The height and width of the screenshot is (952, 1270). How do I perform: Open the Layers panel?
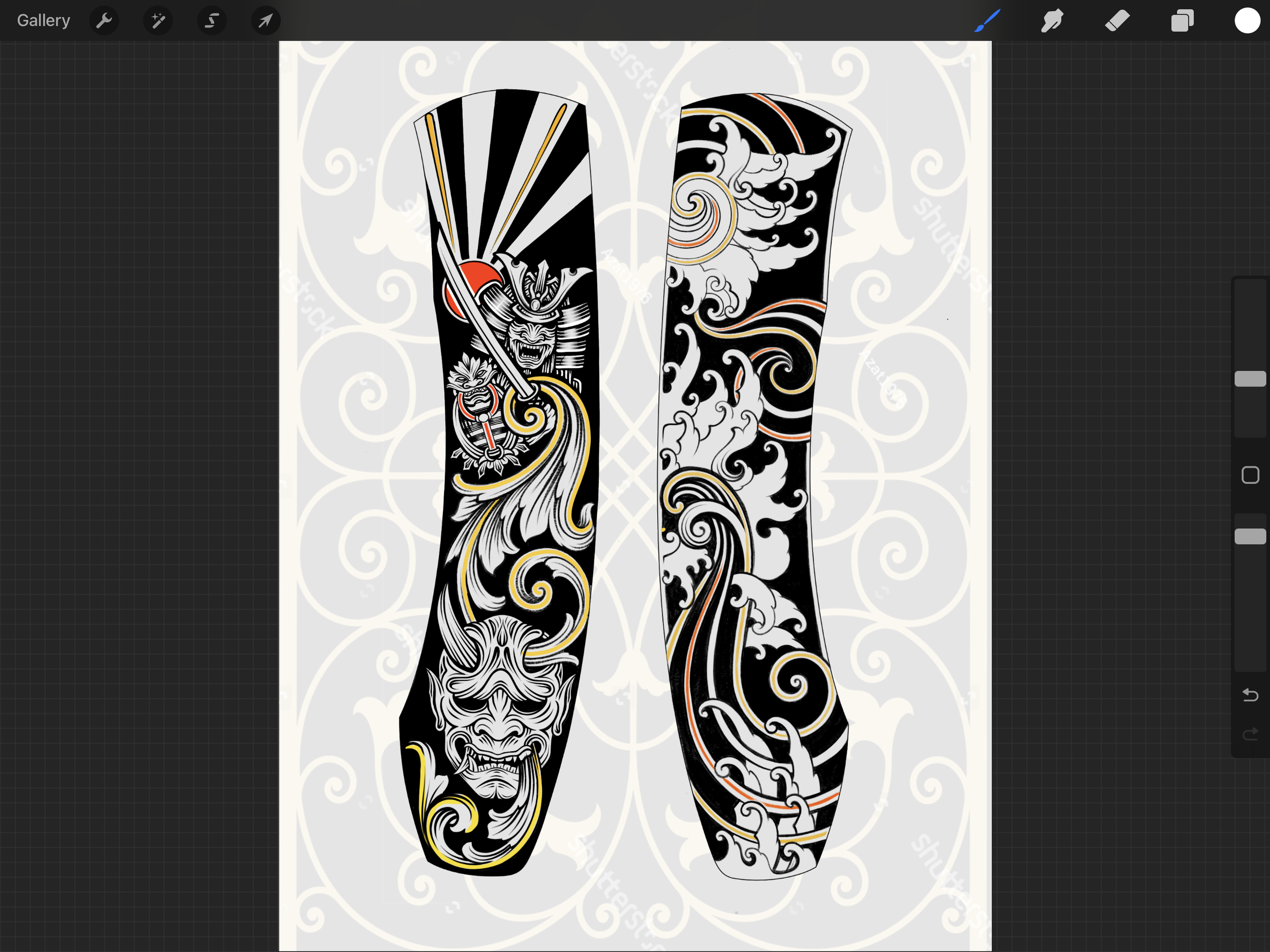pos(1182,21)
